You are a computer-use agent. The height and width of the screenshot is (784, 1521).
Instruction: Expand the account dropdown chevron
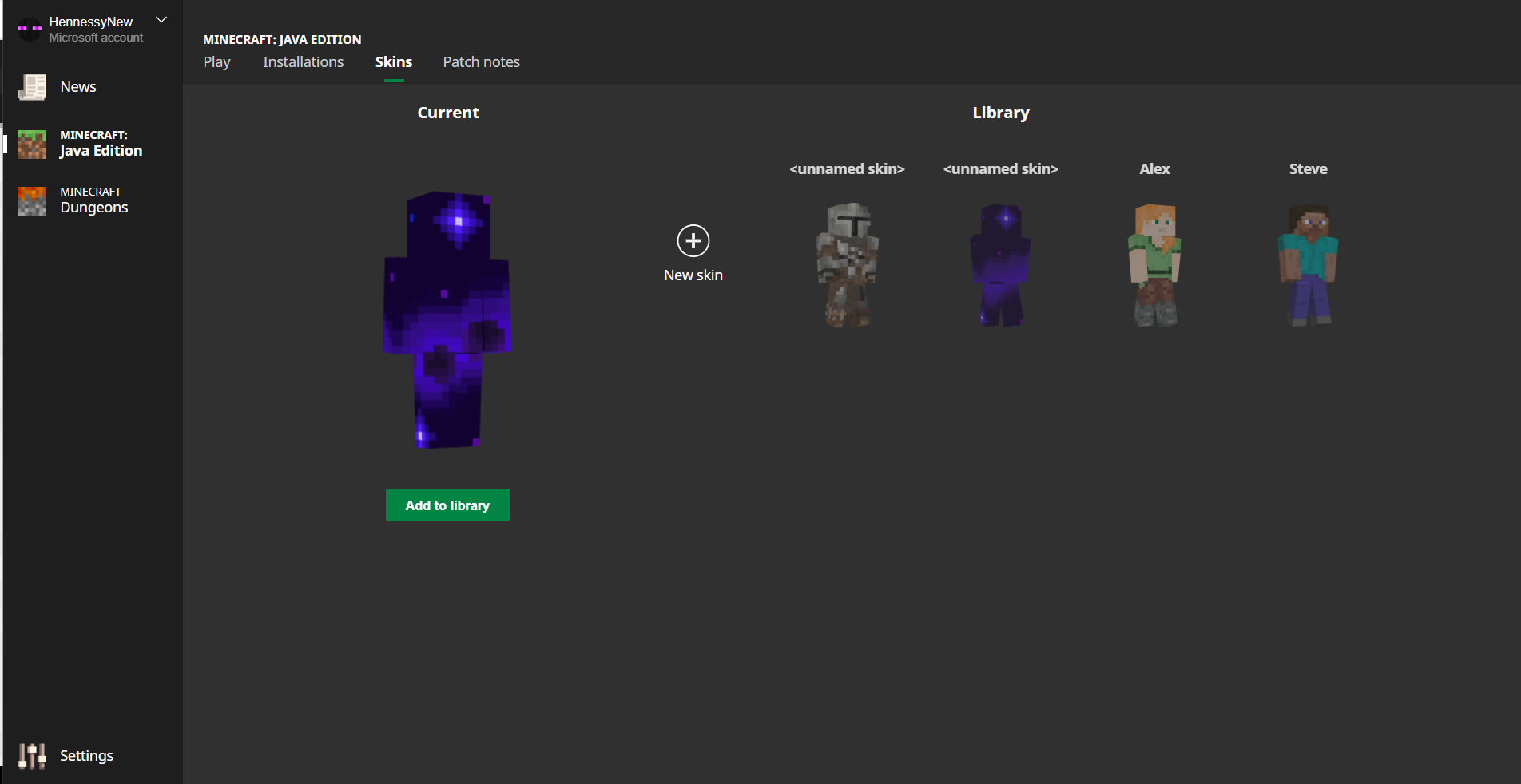point(161,20)
